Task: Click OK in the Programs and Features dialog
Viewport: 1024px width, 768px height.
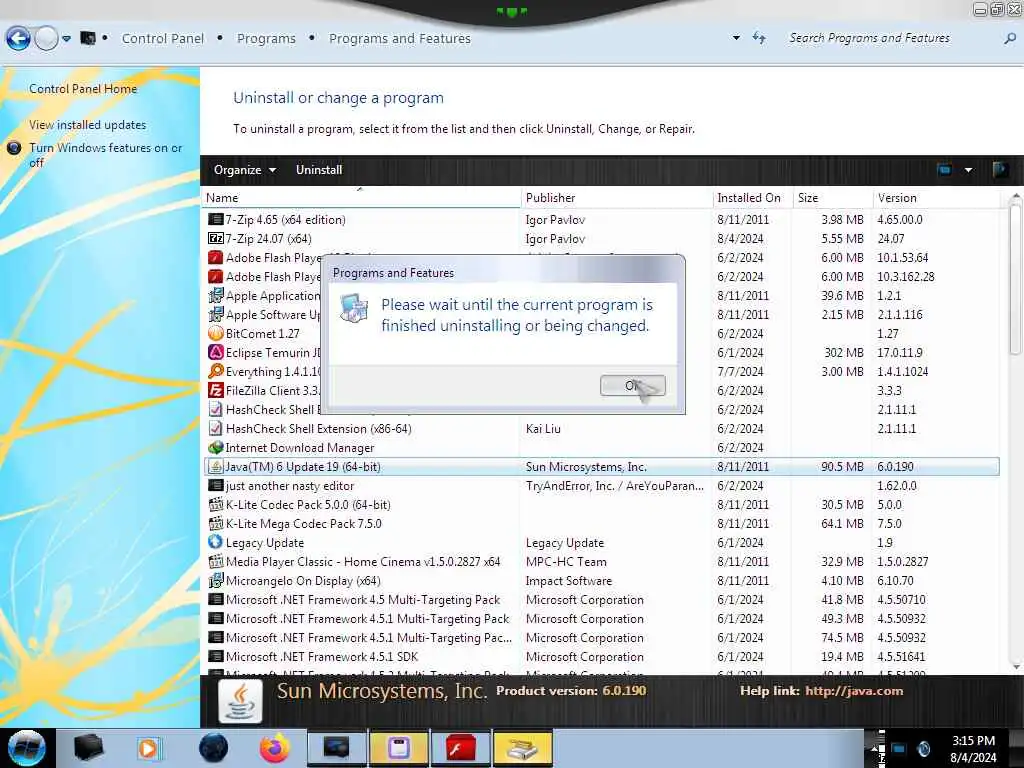Action: click(632, 385)
